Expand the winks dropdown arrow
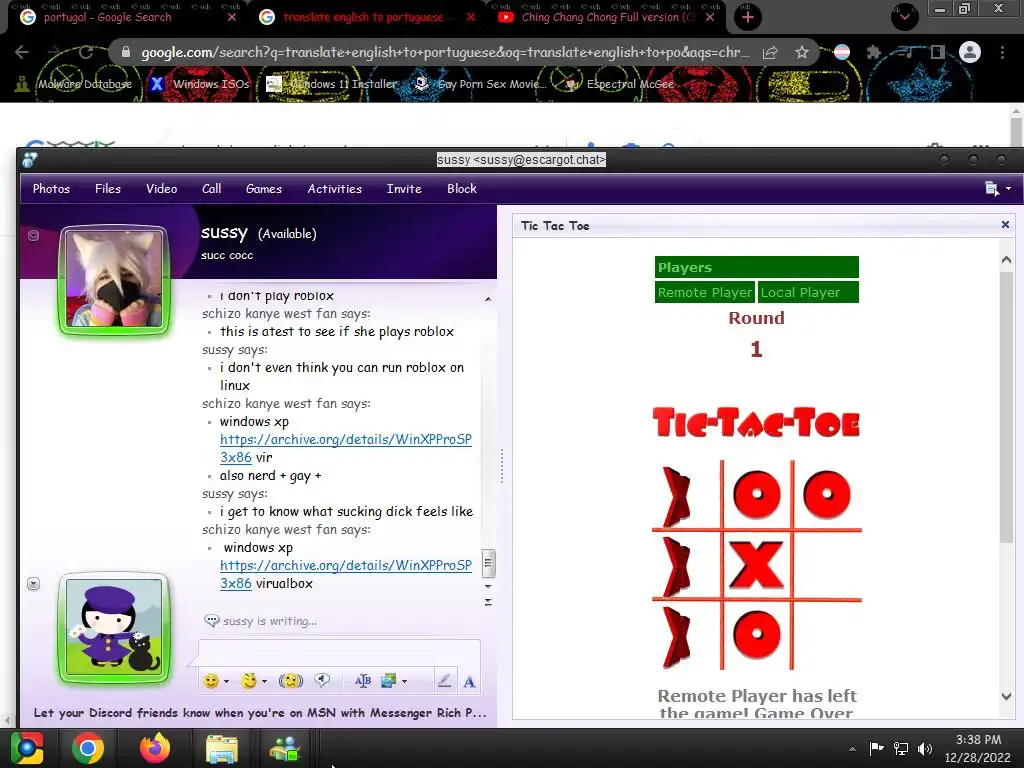 click(x=264, y=682)
